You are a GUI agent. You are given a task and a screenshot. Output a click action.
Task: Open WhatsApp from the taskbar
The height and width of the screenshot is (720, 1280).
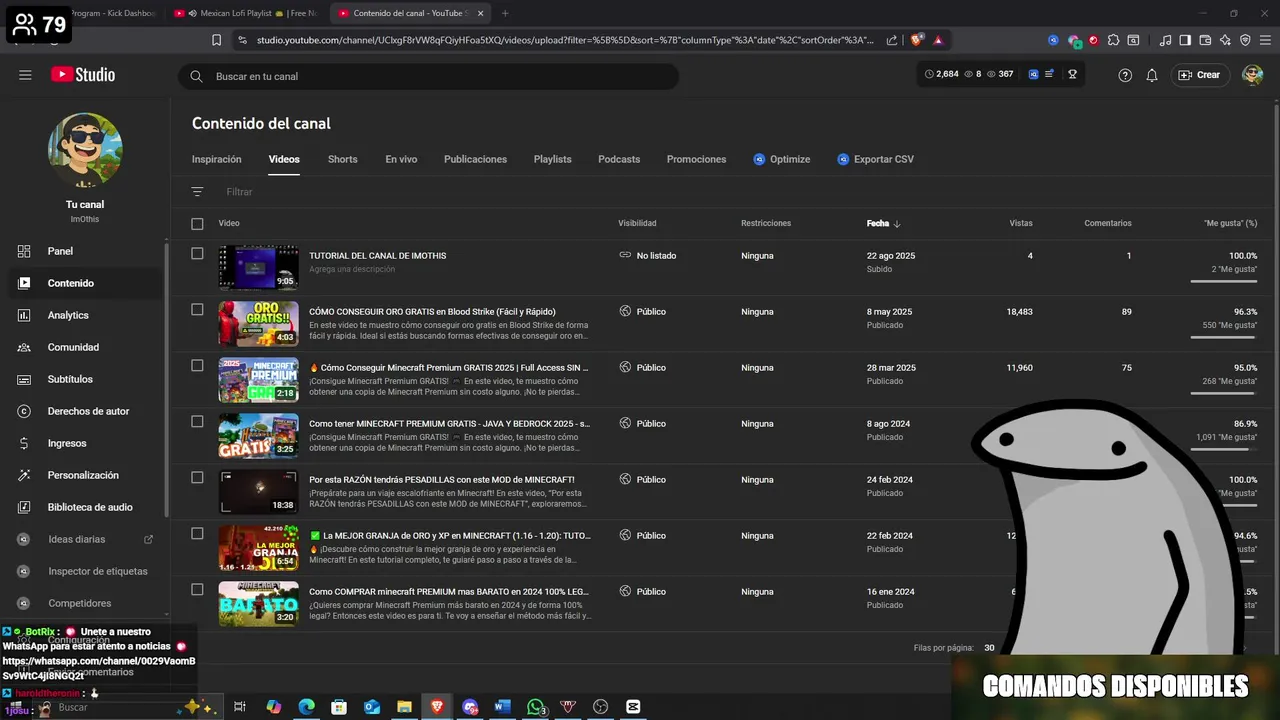tap(536, 707)
